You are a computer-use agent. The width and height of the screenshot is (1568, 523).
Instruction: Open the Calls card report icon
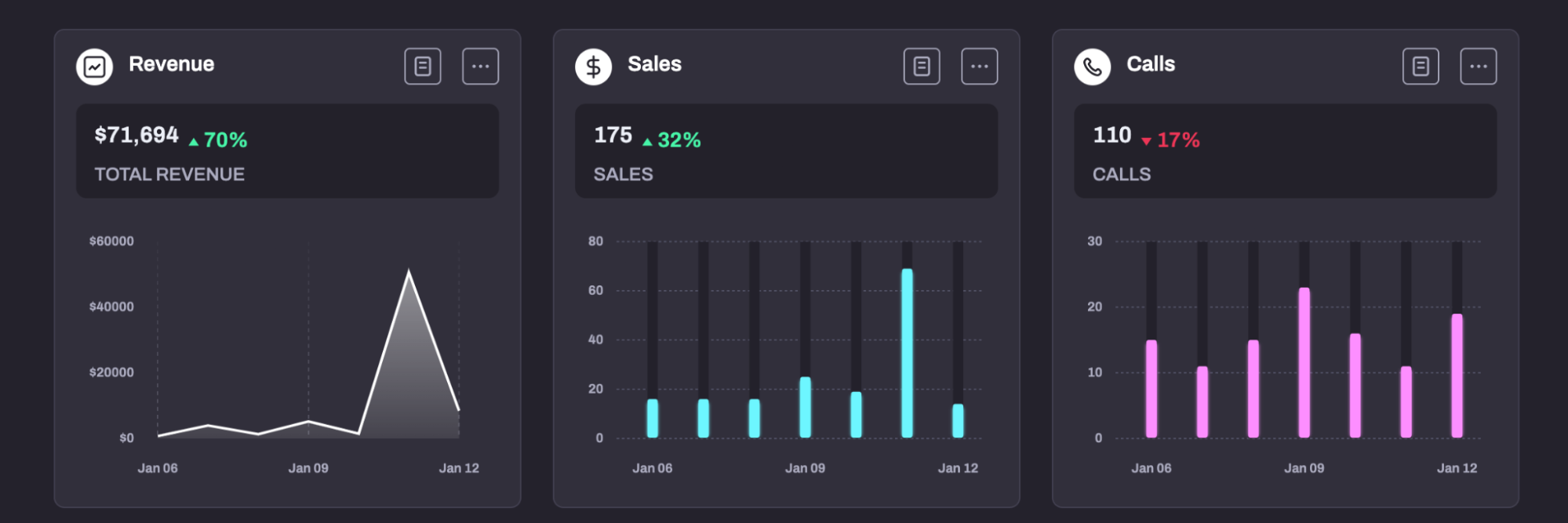(x=1421, y=67)
